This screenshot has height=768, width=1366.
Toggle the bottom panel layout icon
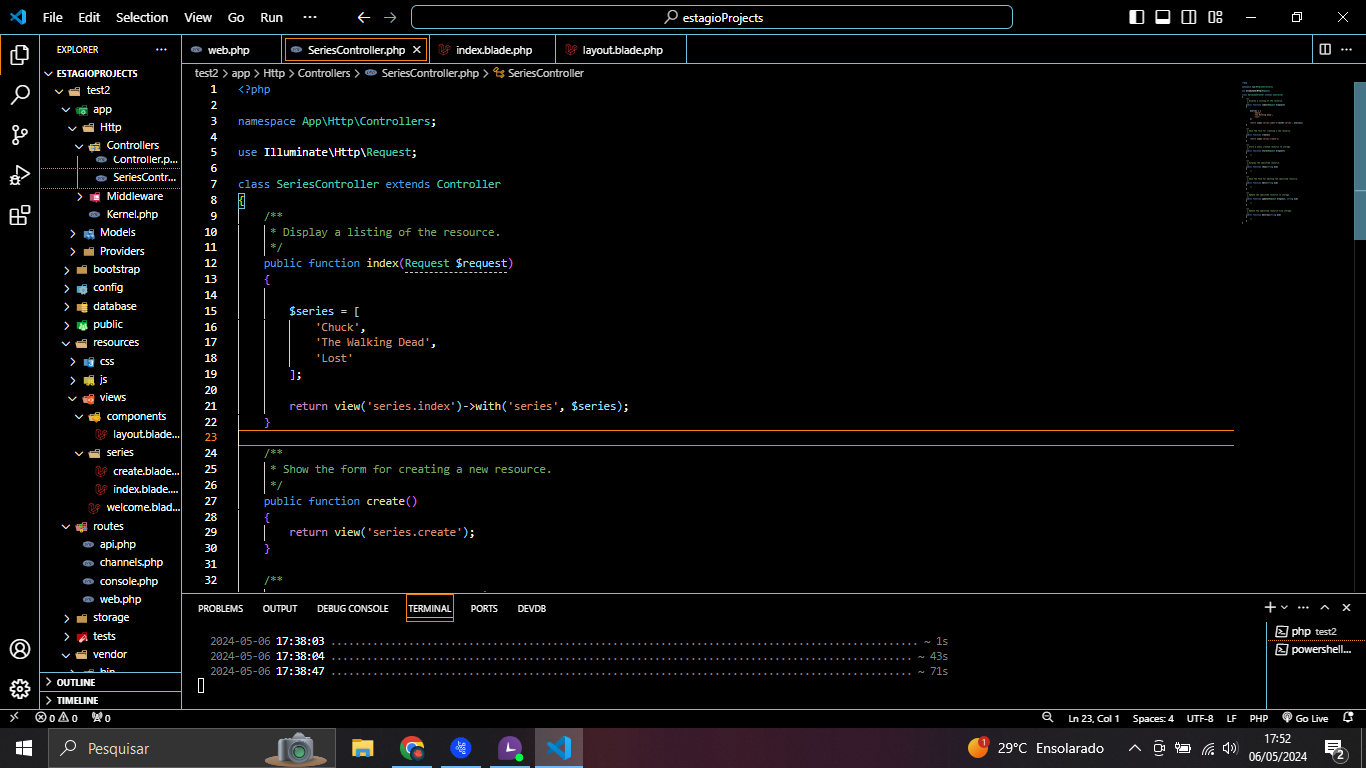tap(1163, 17)
